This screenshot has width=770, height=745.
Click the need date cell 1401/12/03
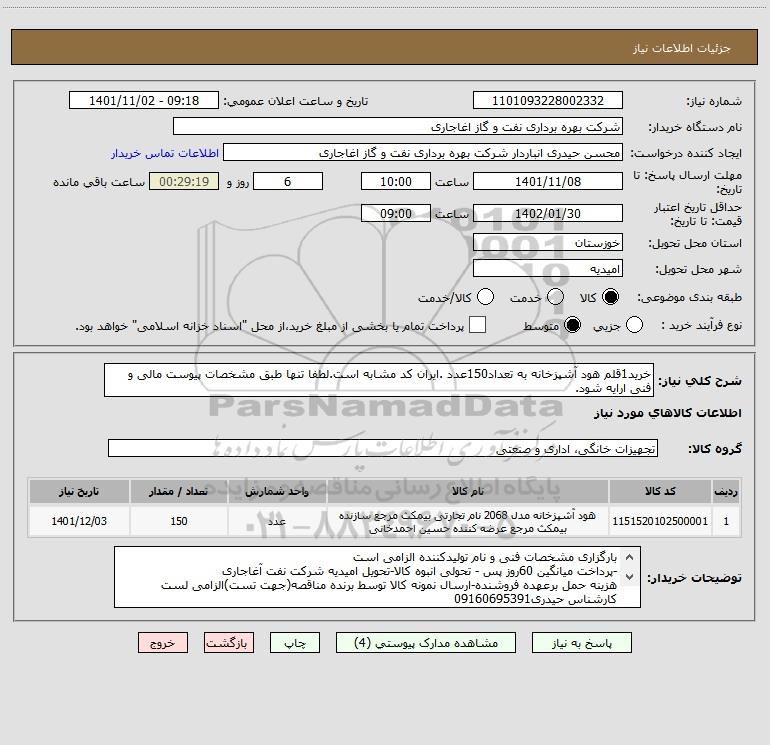[79, 521]
